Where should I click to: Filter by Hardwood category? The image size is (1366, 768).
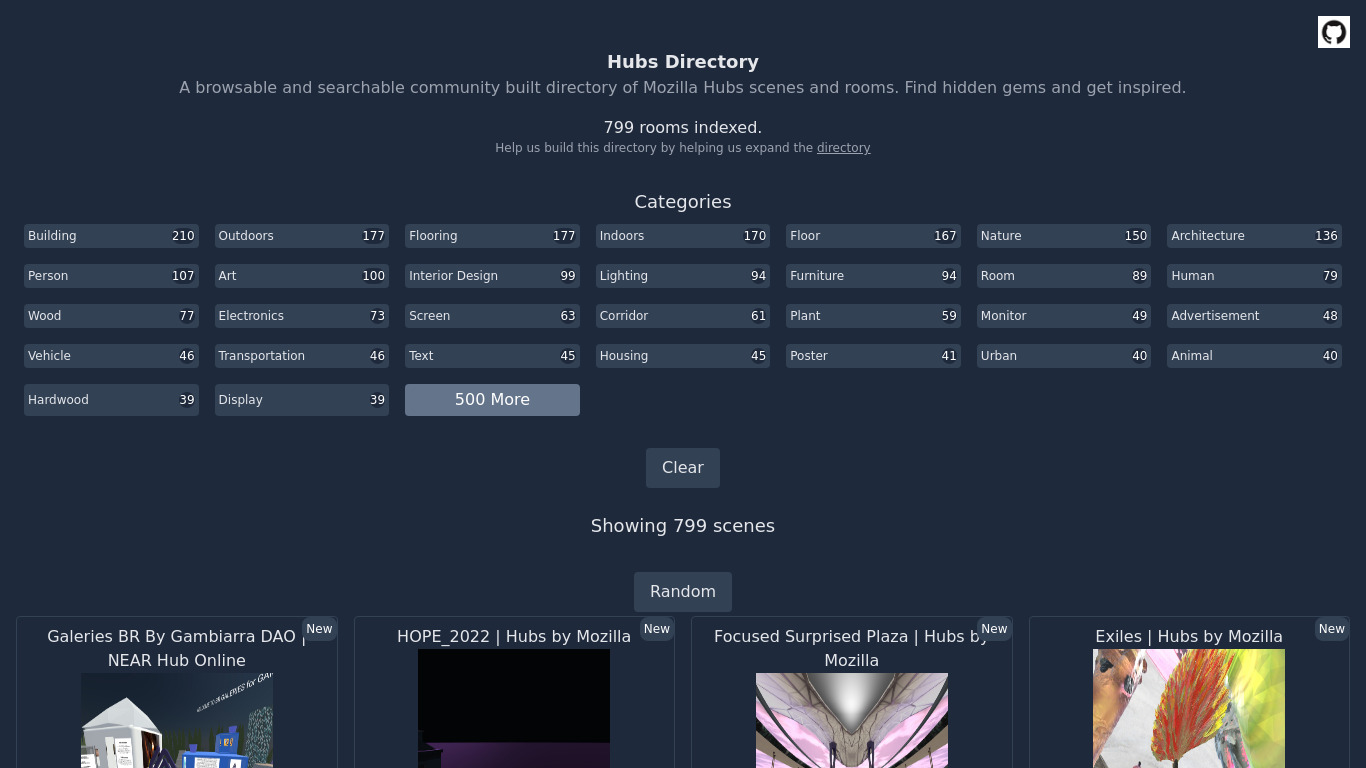pos(111,400)
